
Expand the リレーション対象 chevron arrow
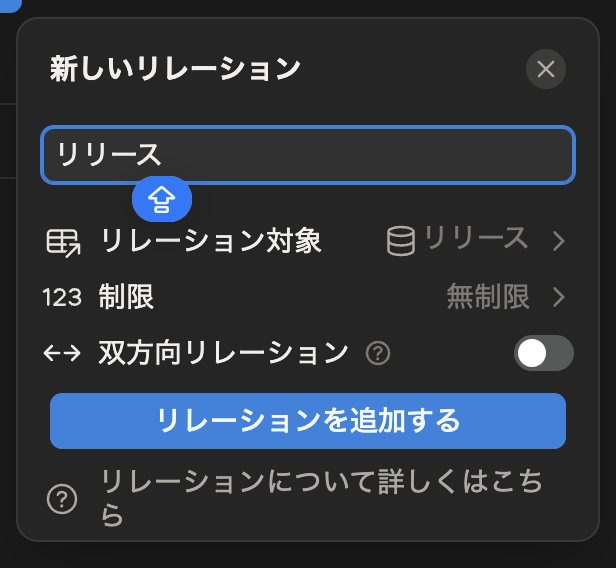[558, 241]
